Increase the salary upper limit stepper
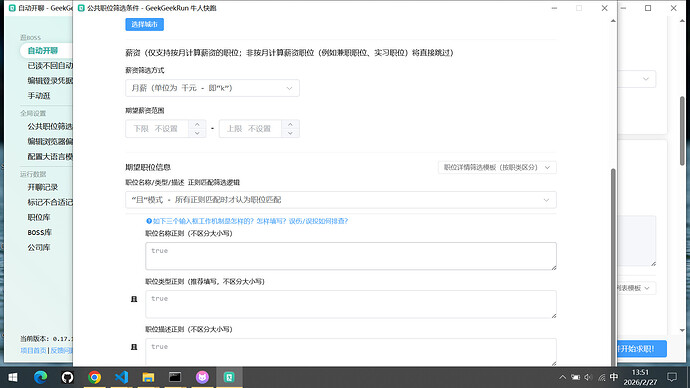 pyautogui.click(x=290, y=124)
